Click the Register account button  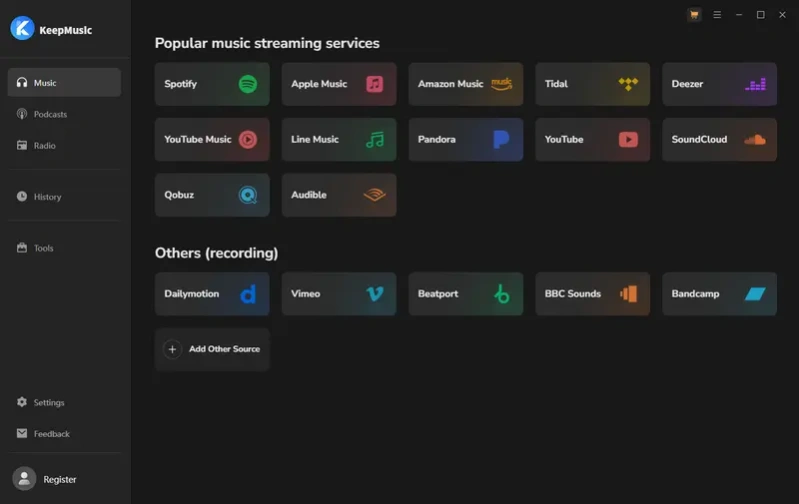click(45, 479)
